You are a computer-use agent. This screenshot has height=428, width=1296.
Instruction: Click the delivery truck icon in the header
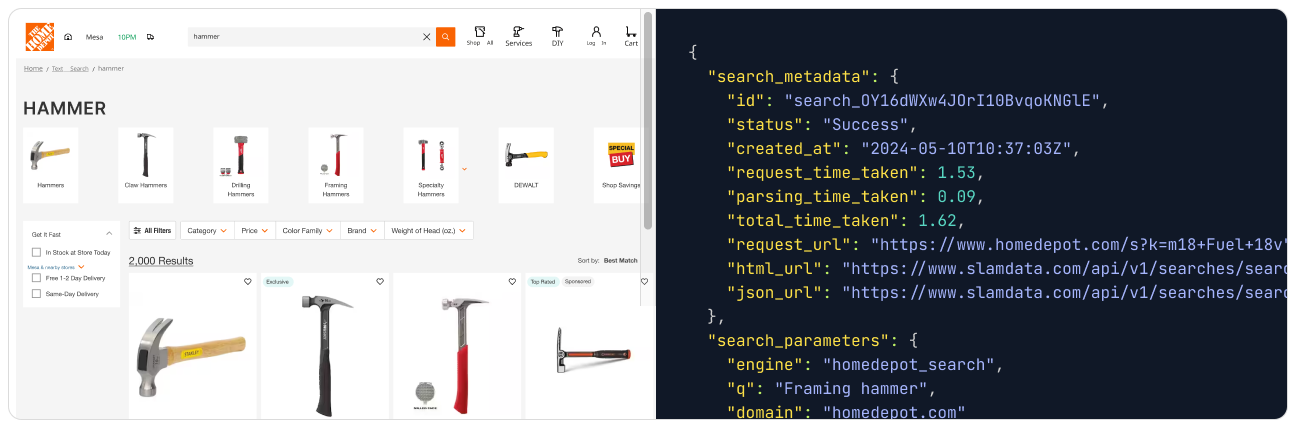click(x=150, y=37)
